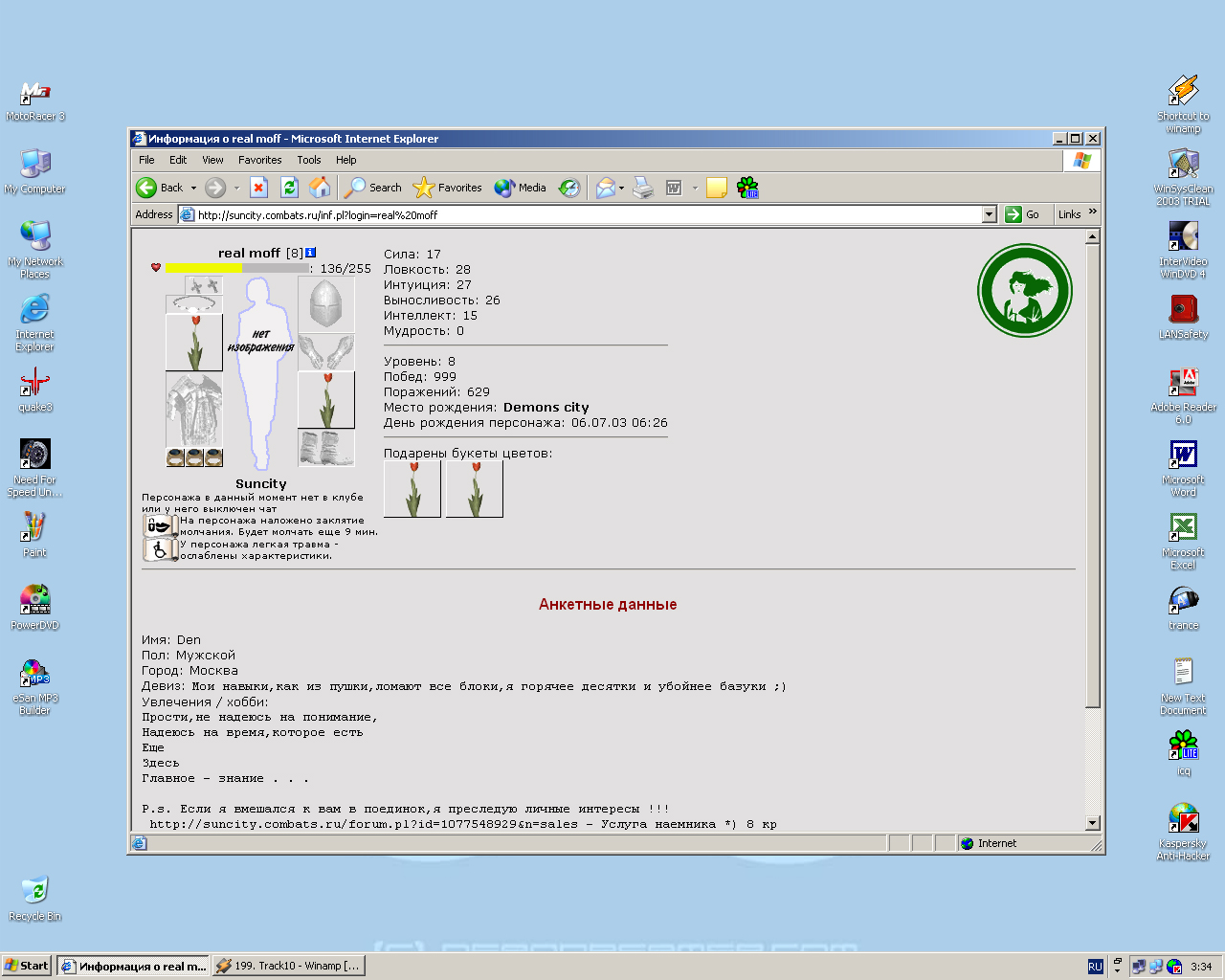Open the Favorites pane from toolbar
This screenshot has width=1225, height=980.
tap(447, 188)
